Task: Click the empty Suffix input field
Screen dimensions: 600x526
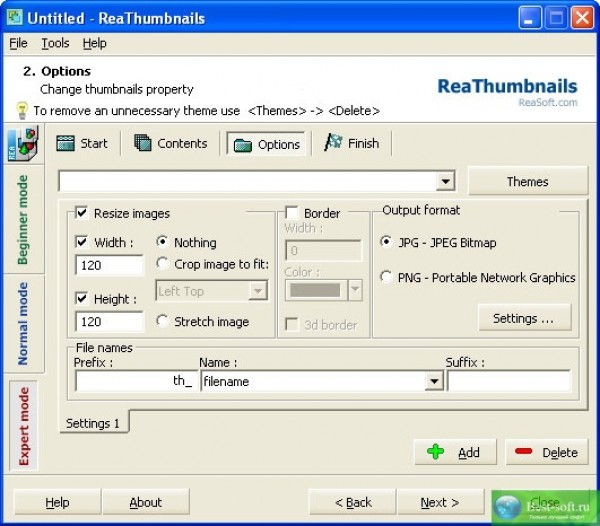Action: (x=509, y=381)
